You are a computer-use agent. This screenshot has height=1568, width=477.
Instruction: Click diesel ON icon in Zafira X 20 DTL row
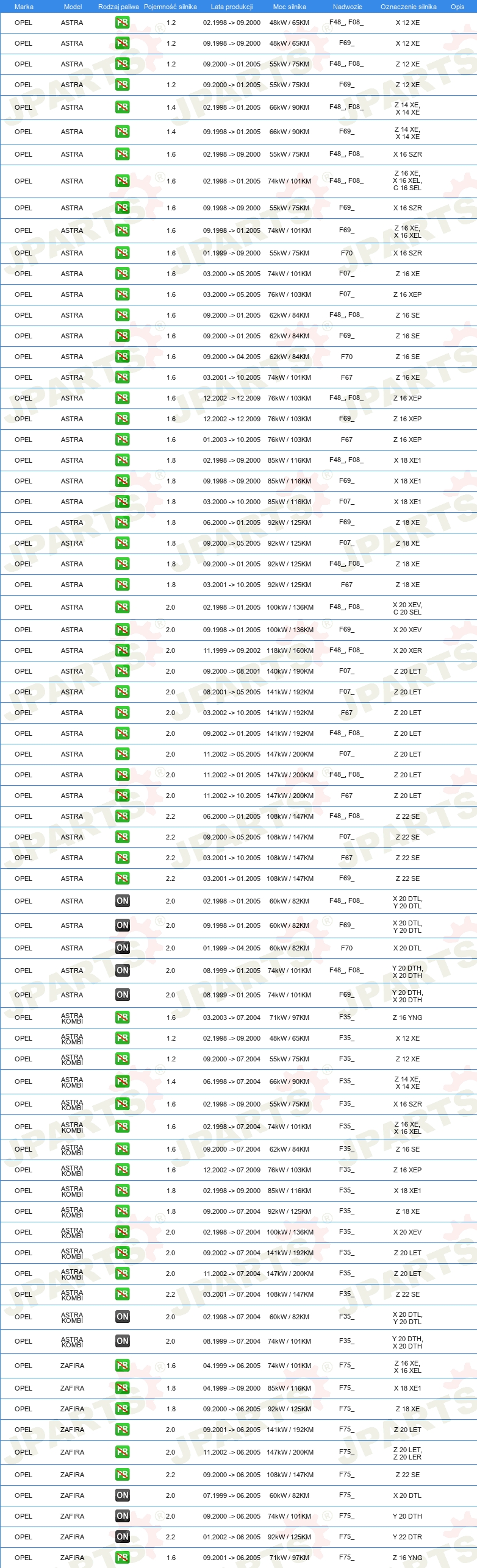122,1495
